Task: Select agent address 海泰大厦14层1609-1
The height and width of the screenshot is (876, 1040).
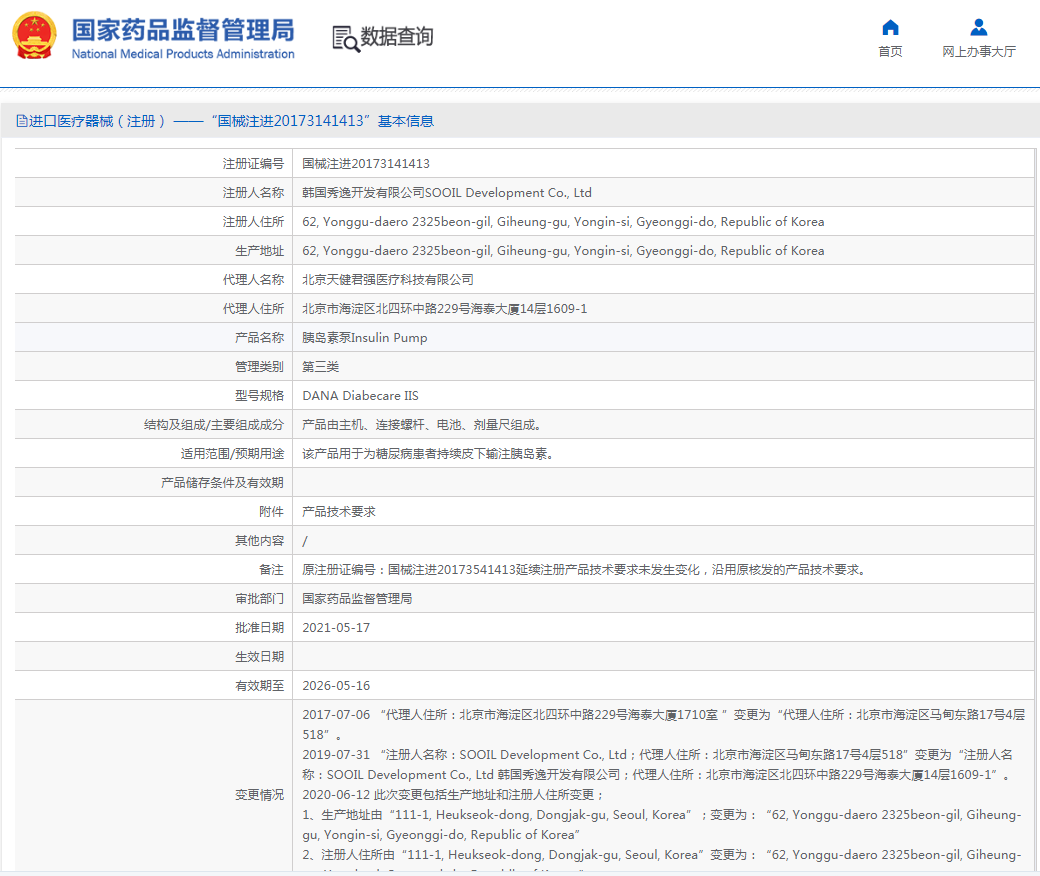Action: 444,309
